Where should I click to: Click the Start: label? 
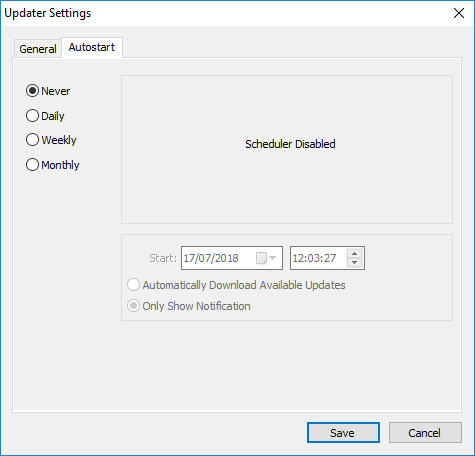coord(163,258)
